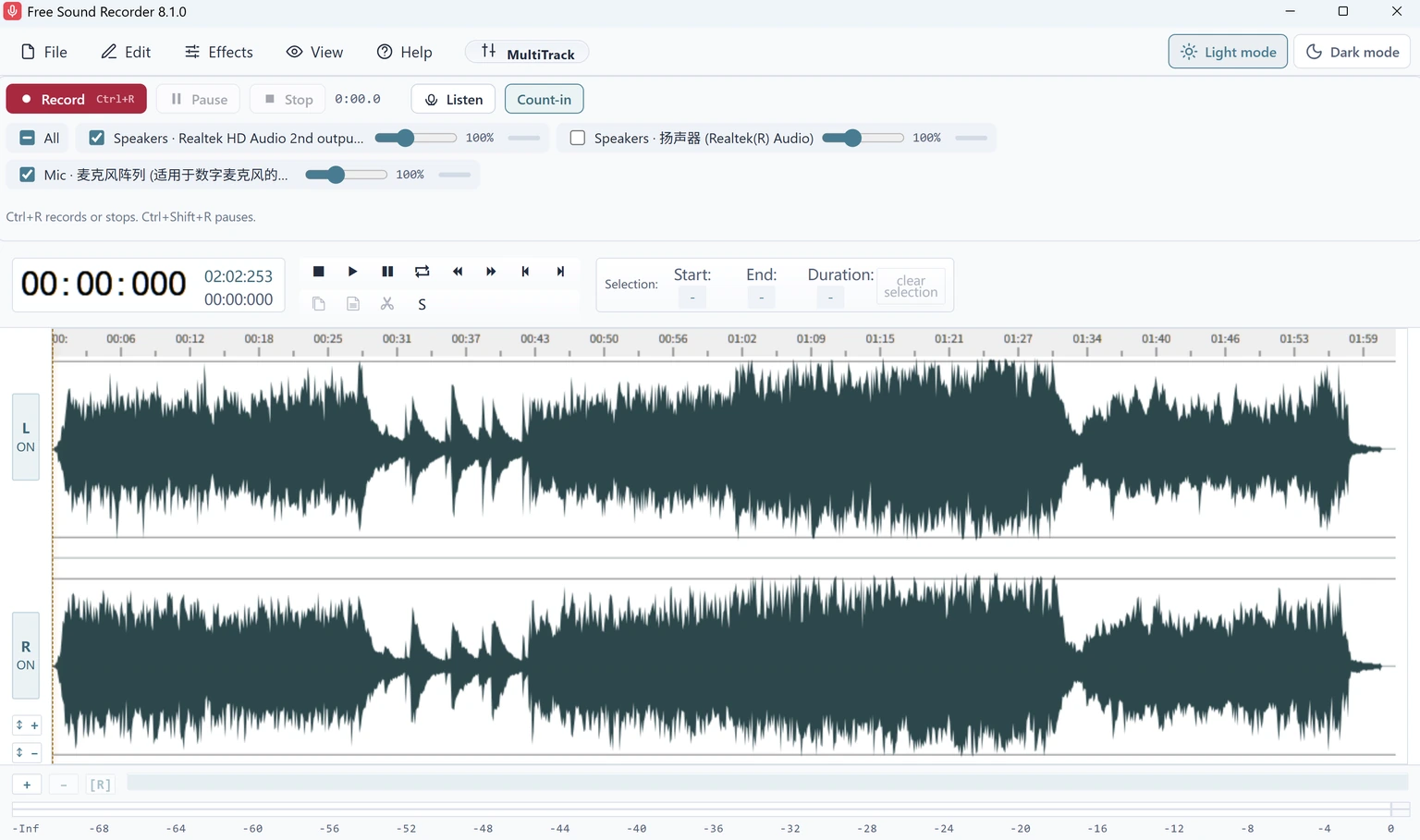Increase vertical waveform zoom
The width and height of the screenshot is (1420, 840).
pyautogui.click(x=26, y=725)
